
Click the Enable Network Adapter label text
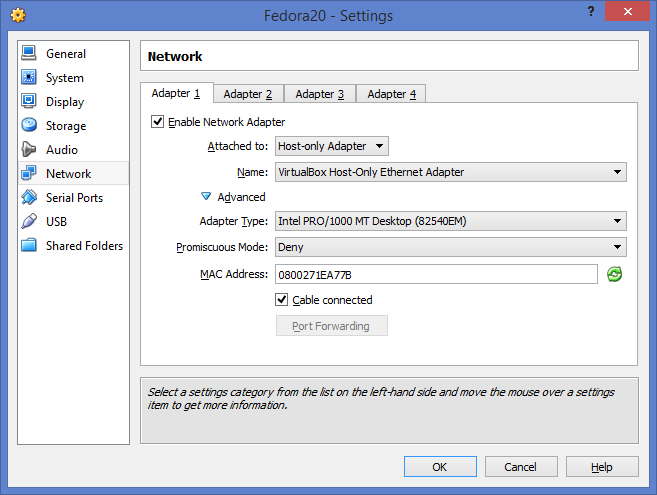226,122
